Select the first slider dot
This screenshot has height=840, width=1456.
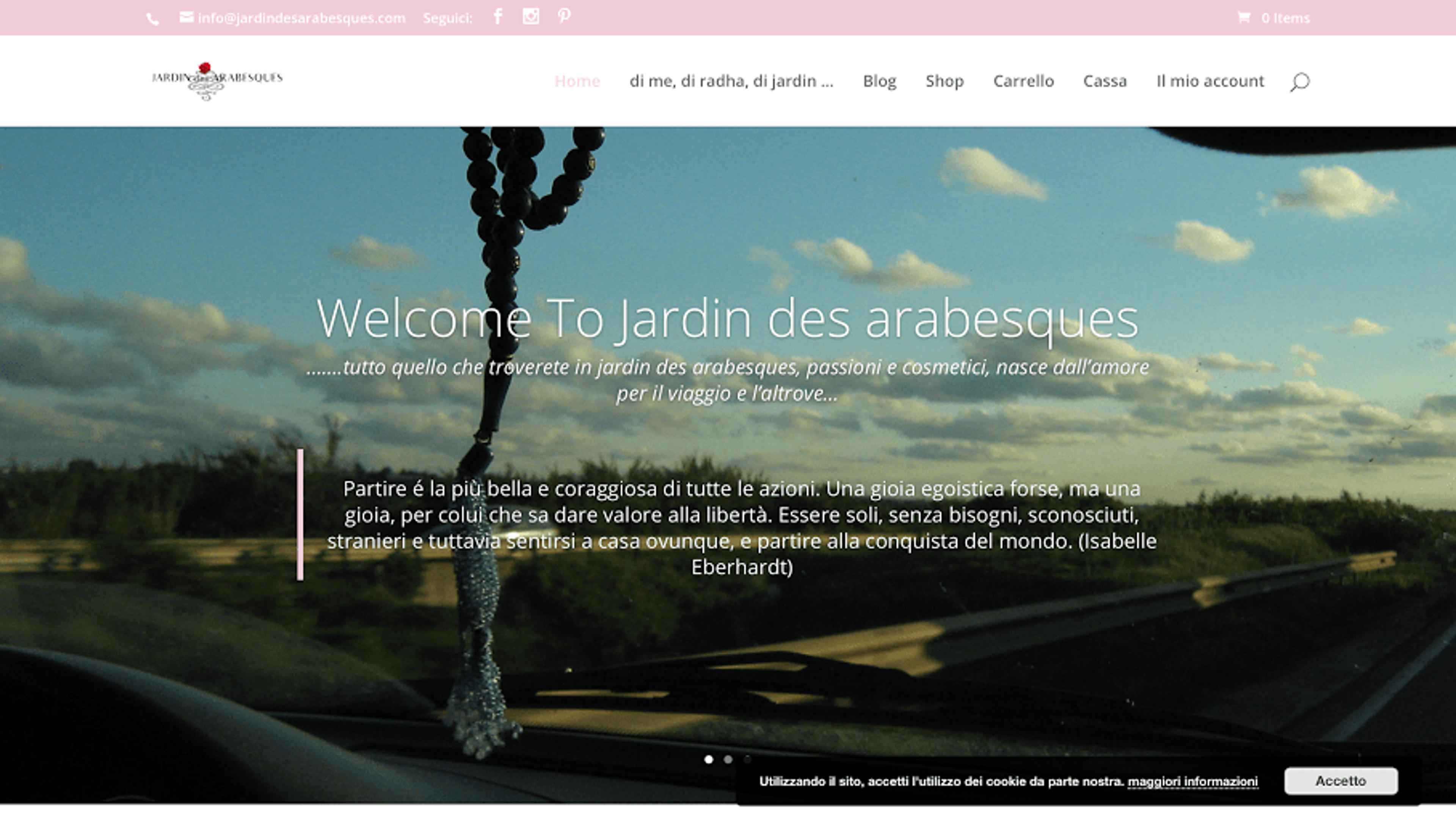(x=709, y=759)
